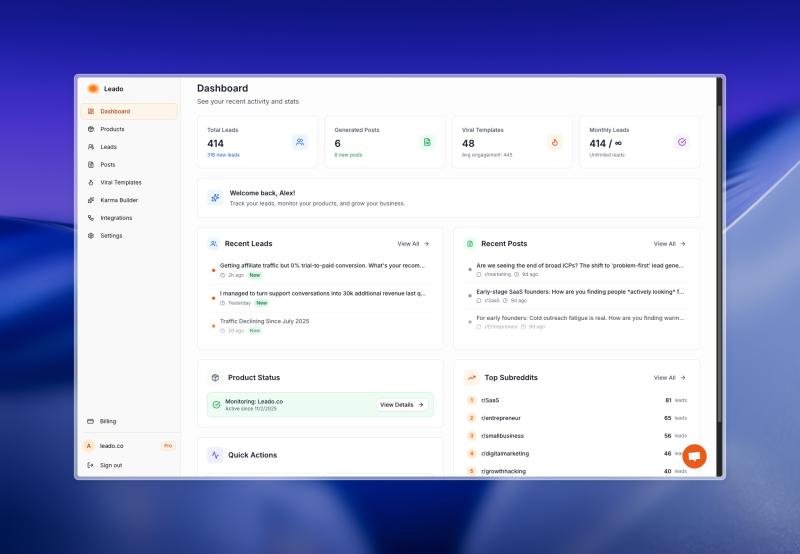Image resolution: width=800 pixels, height=554 pixels.
Task: Open the Integrations sidebar item
Action: (115, 218)
